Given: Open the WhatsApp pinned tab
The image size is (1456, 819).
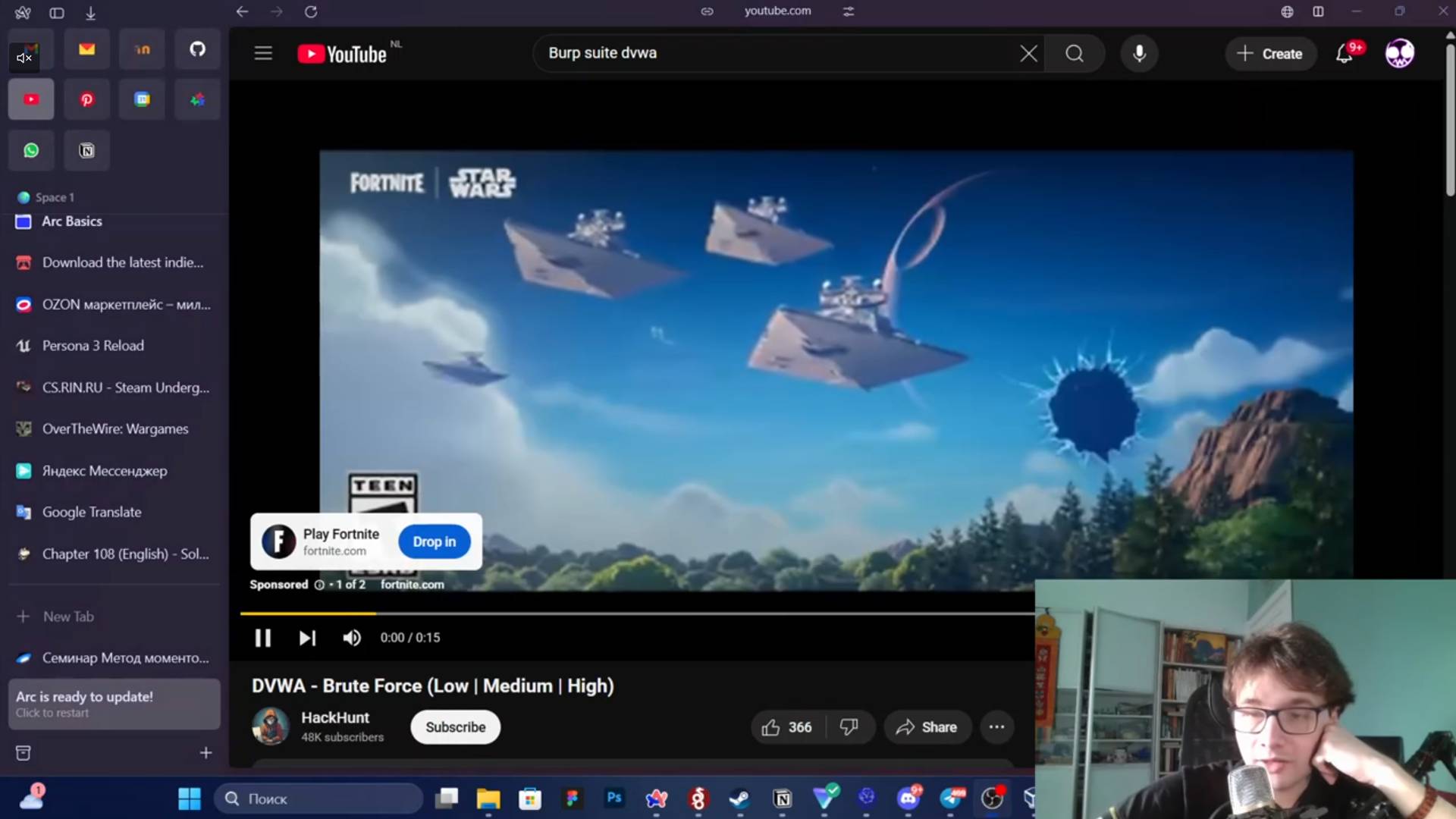Looking at the screenshot, I should pos(31,150).
